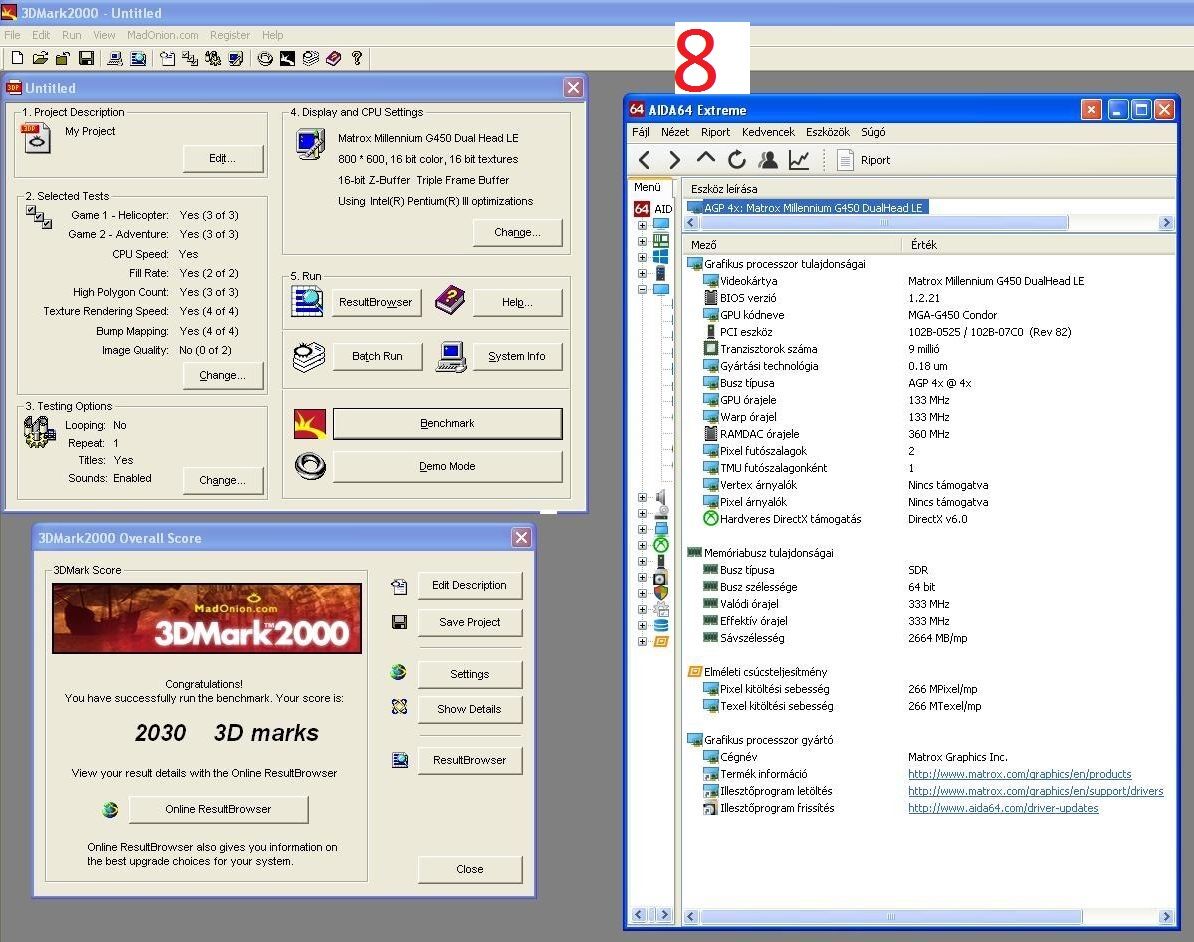Click the Batch Run button
Viewport: 1194px width, 942px height.
click(377, 356)
